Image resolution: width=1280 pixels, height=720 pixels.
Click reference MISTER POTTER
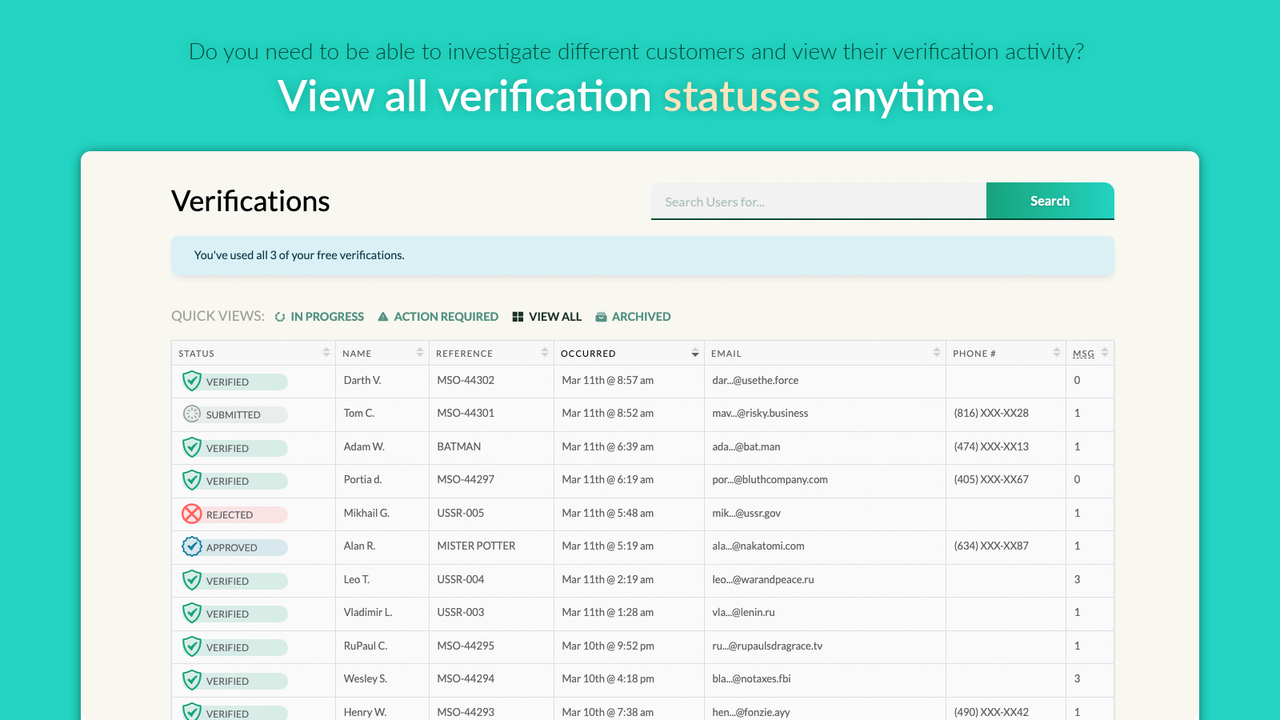click(x=476, y=546)
